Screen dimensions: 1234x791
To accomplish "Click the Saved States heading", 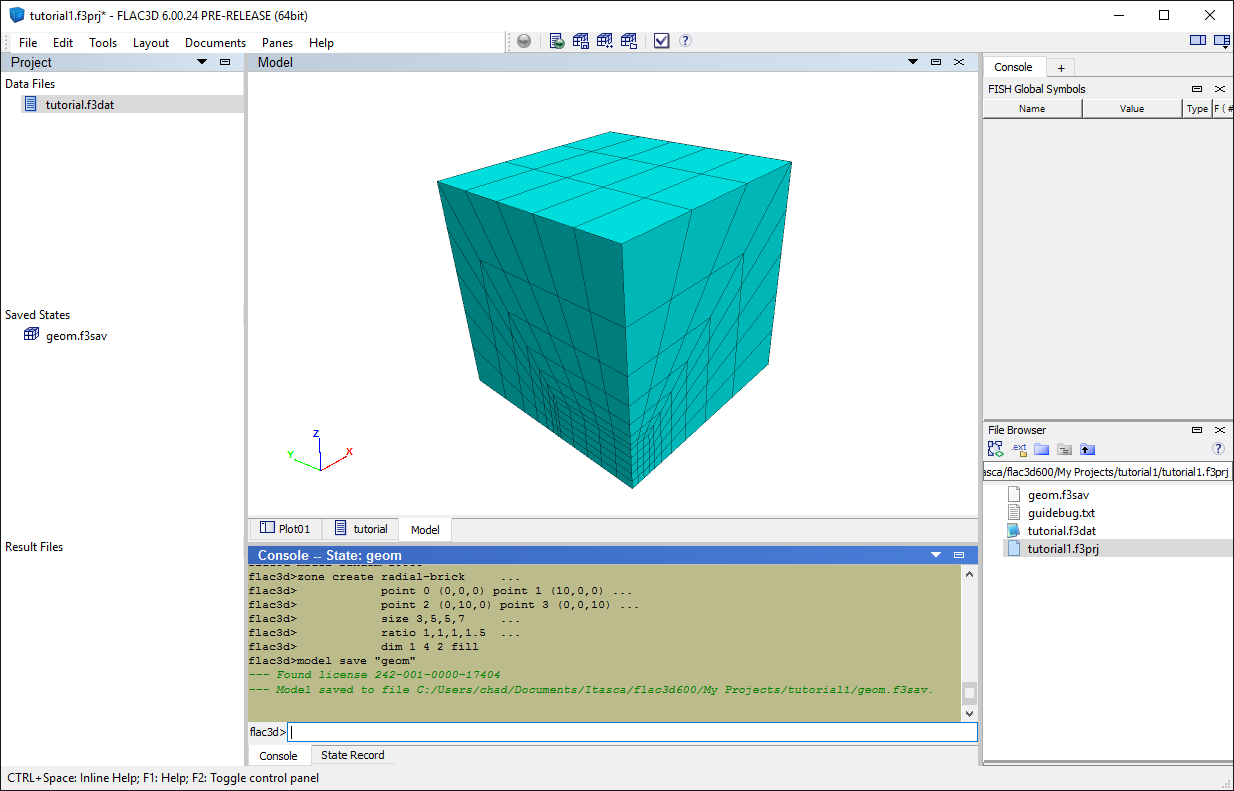I will [x=37, y=315].
